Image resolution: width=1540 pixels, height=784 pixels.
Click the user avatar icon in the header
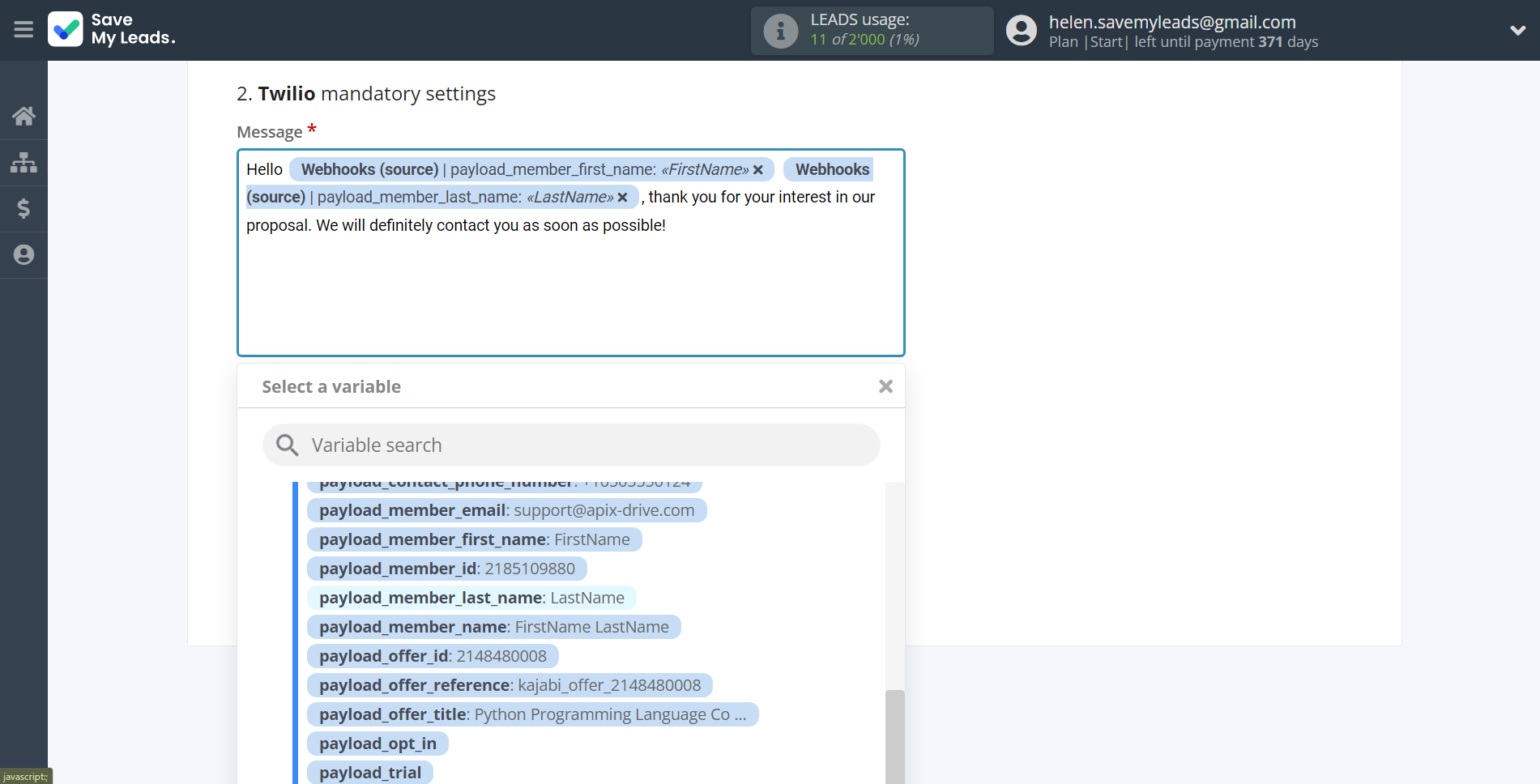(1021, 31)
